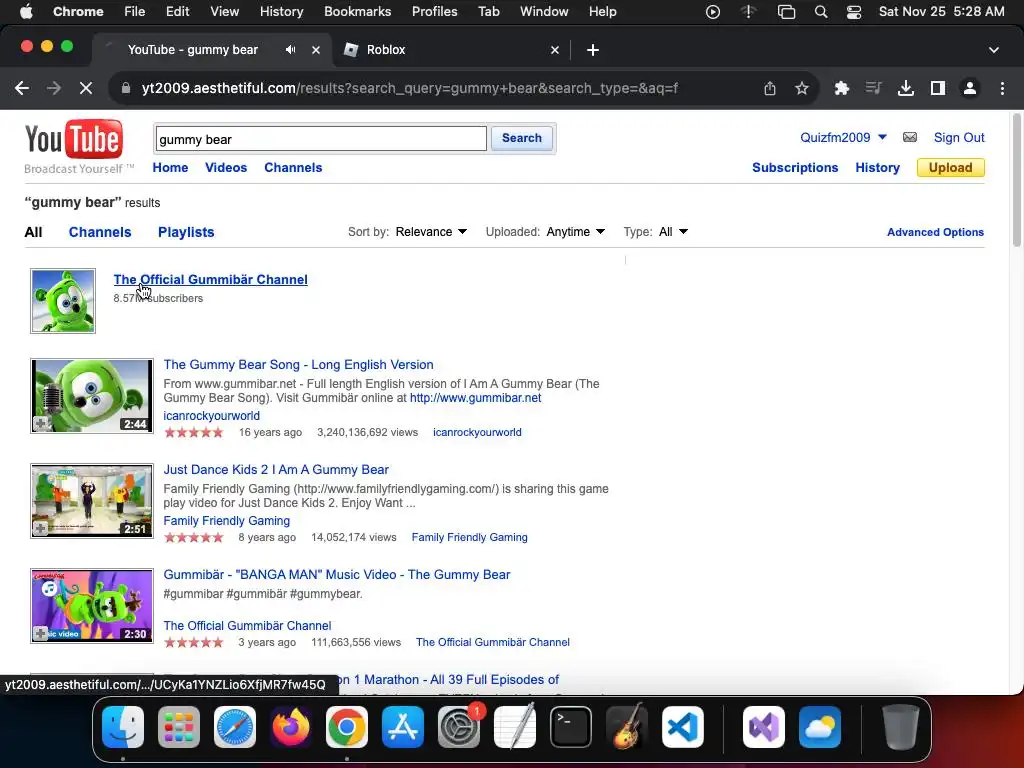Open the media control icon in toolbar

click(873, 88)
